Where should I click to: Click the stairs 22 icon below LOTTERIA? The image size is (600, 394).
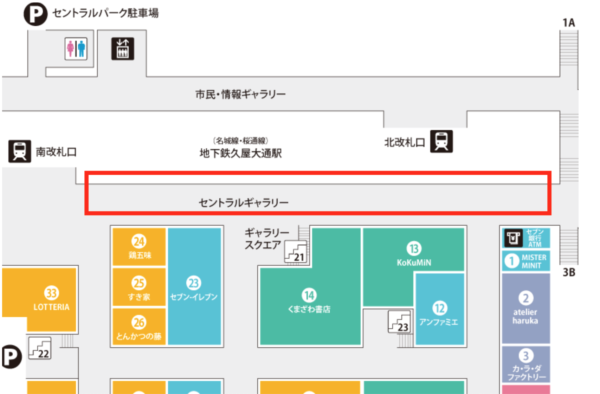(40, 348)
